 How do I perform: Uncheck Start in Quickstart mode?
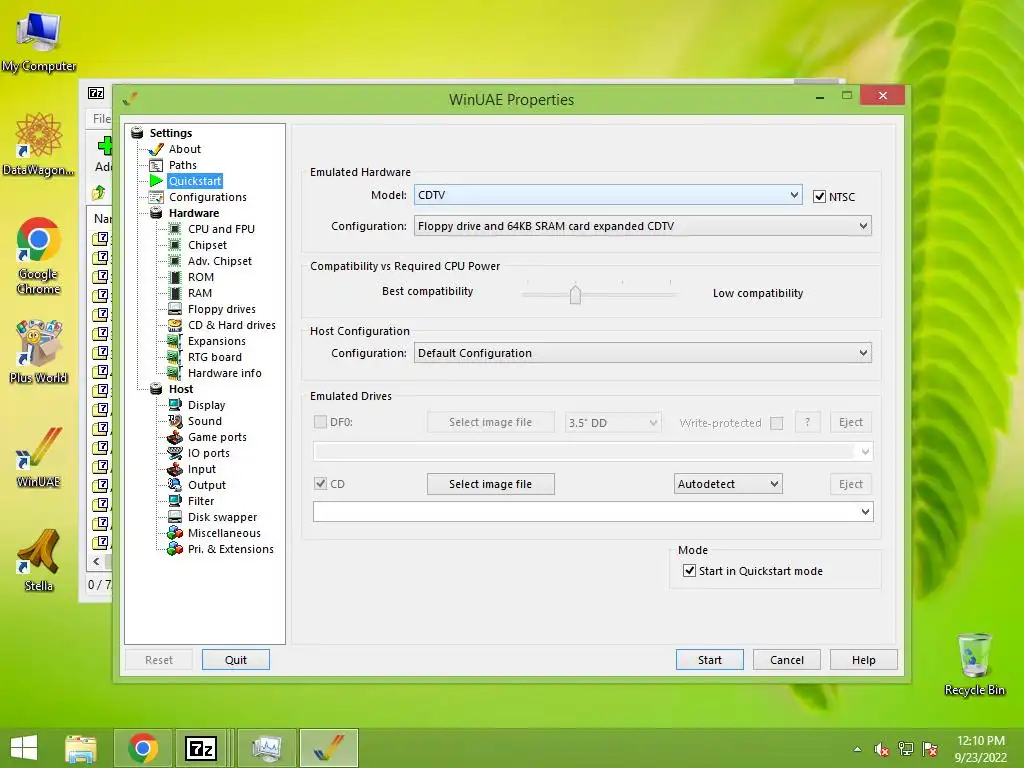point(689,571)
